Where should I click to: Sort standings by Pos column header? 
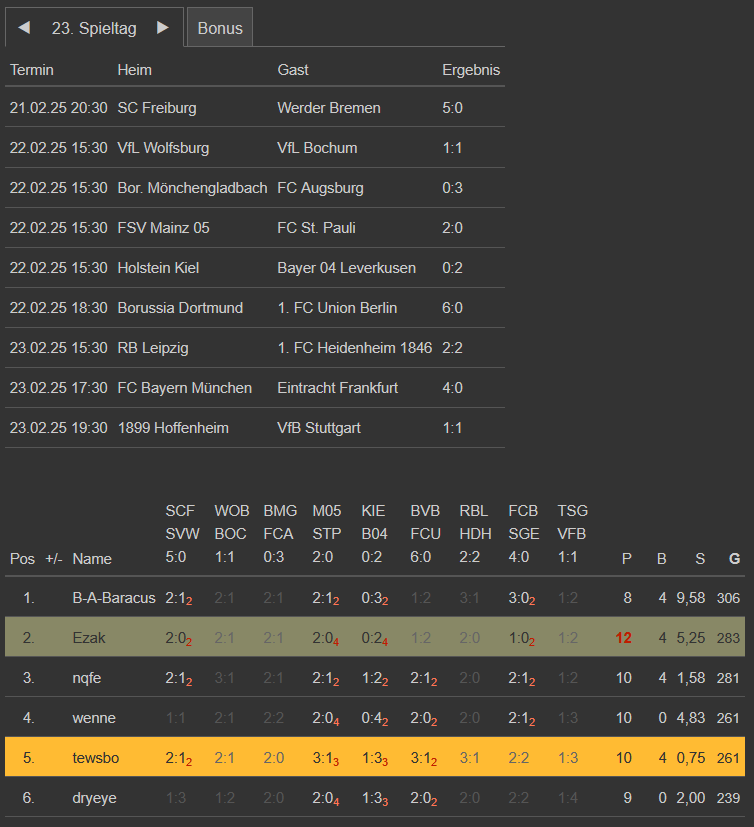22,559
